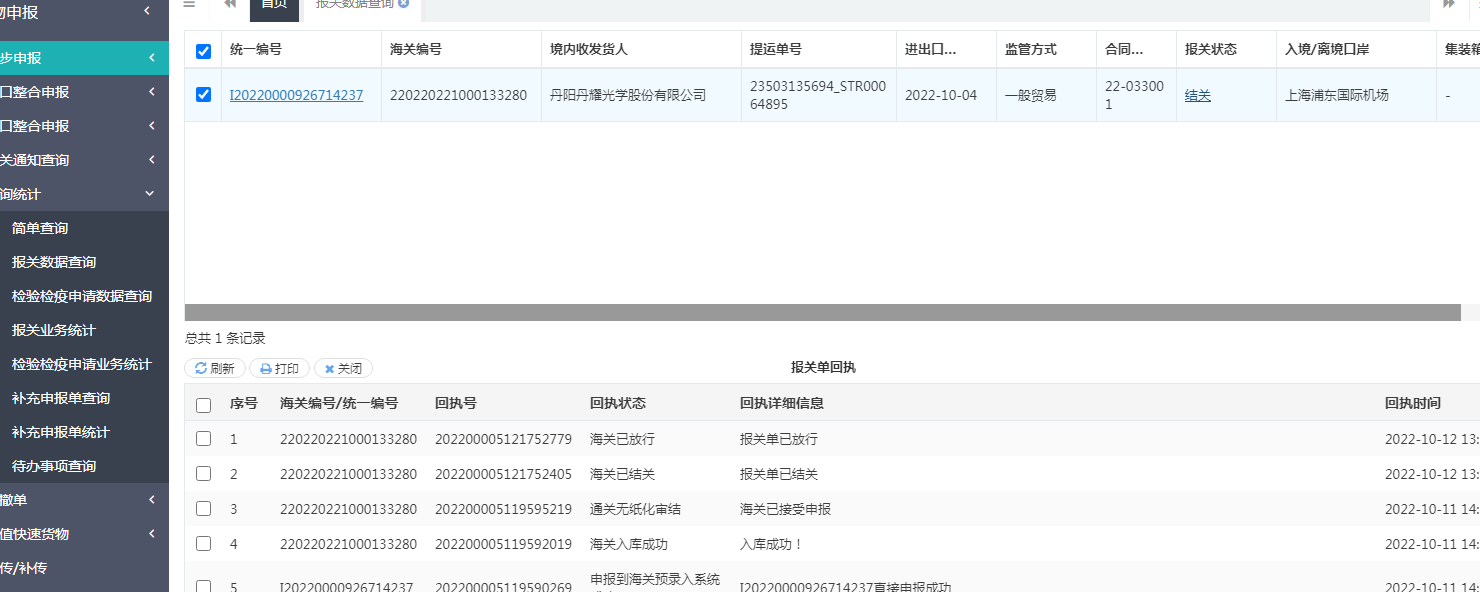This screenshot has height=592, width=1480.
Task: Click the 刷新 refresh button
Action: click(215, 368)
